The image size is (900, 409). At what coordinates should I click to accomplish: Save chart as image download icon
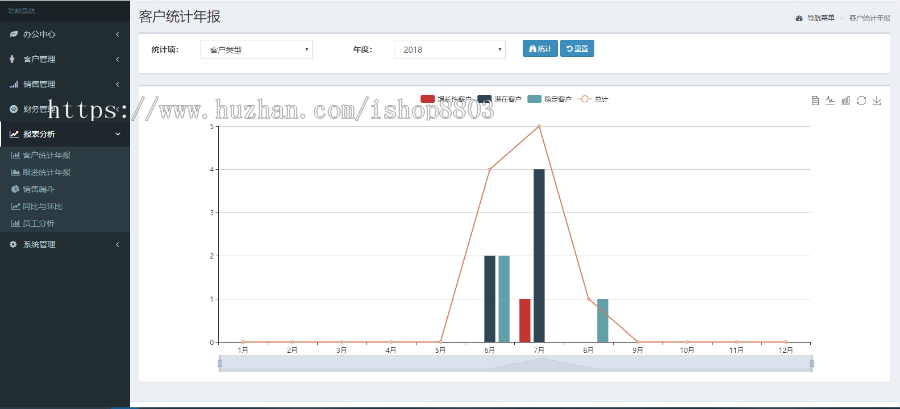876,100
